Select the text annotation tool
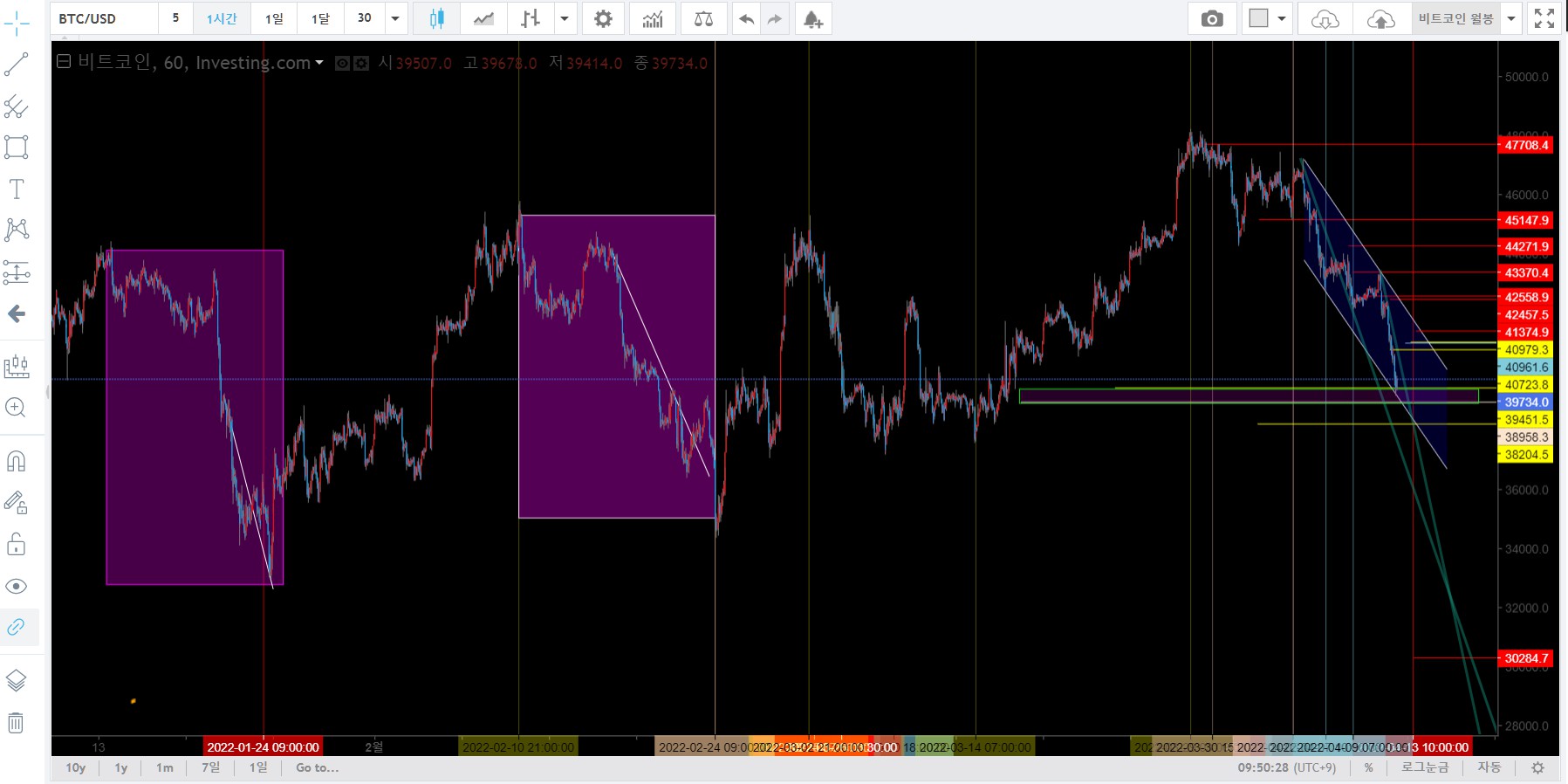 tap(17, 189)
